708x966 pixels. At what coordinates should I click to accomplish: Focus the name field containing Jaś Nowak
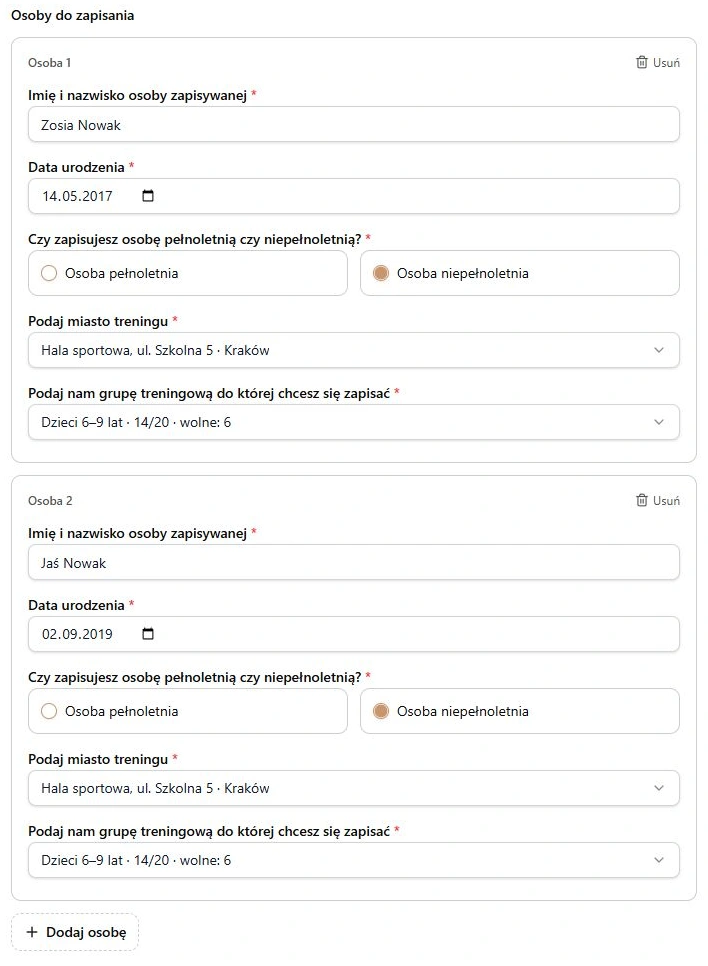[354, 562]
